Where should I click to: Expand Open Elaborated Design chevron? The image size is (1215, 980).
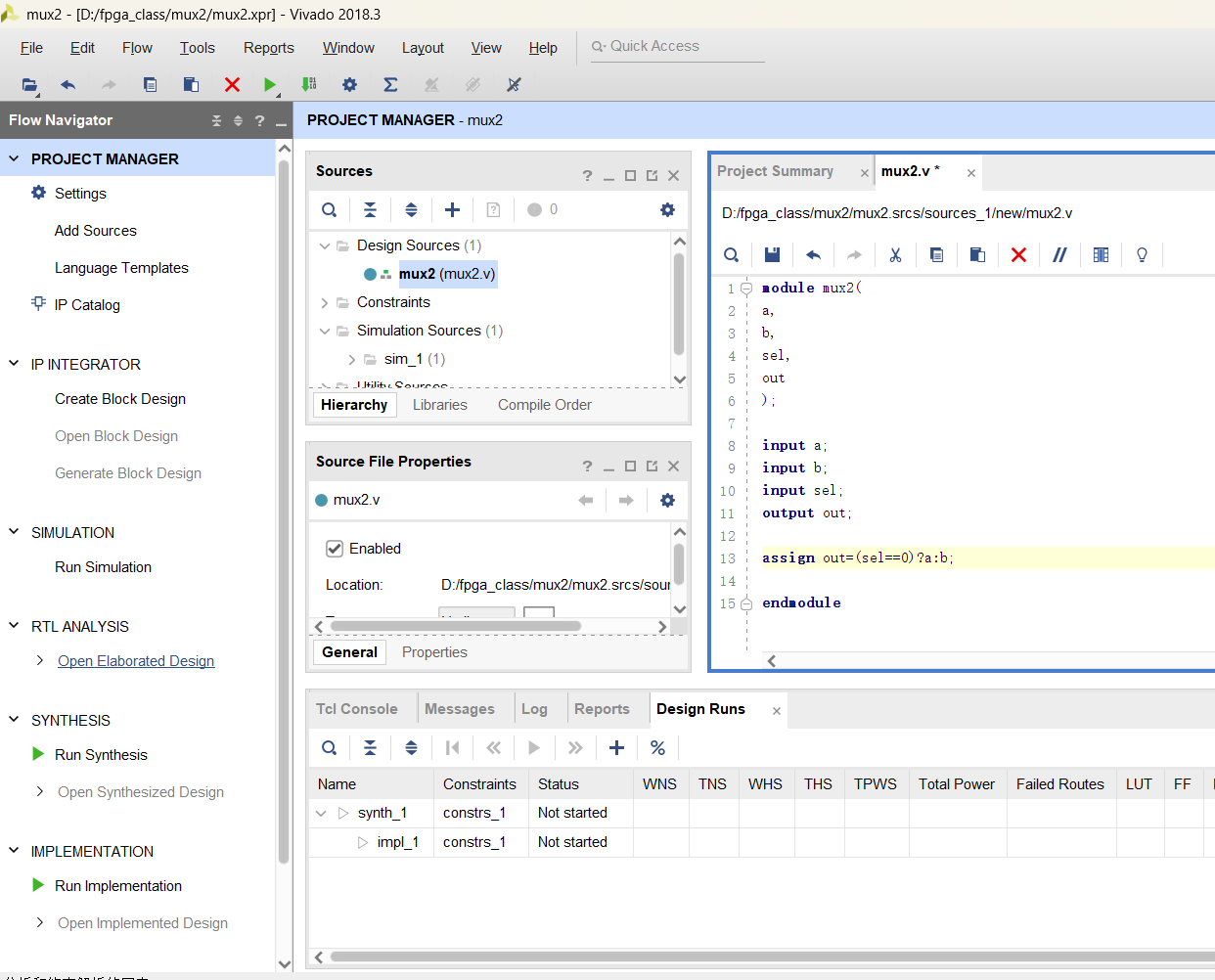point(40,661)
